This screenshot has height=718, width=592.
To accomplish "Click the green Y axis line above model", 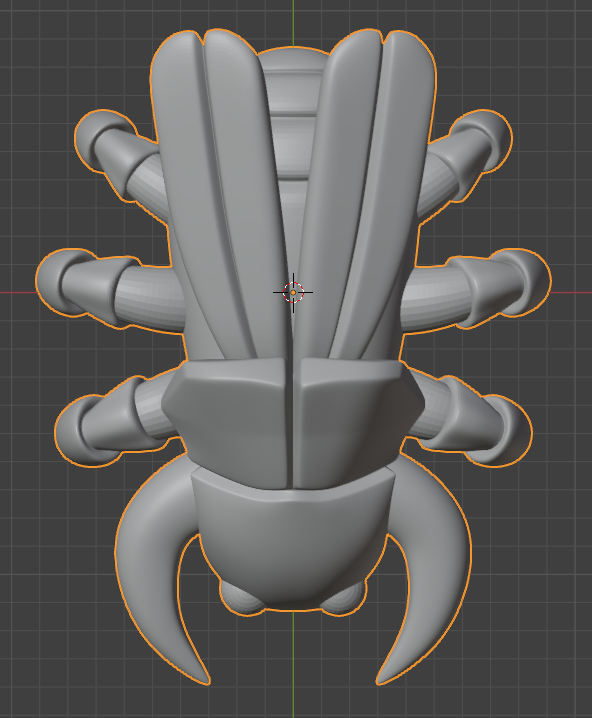I will [293, 23].
